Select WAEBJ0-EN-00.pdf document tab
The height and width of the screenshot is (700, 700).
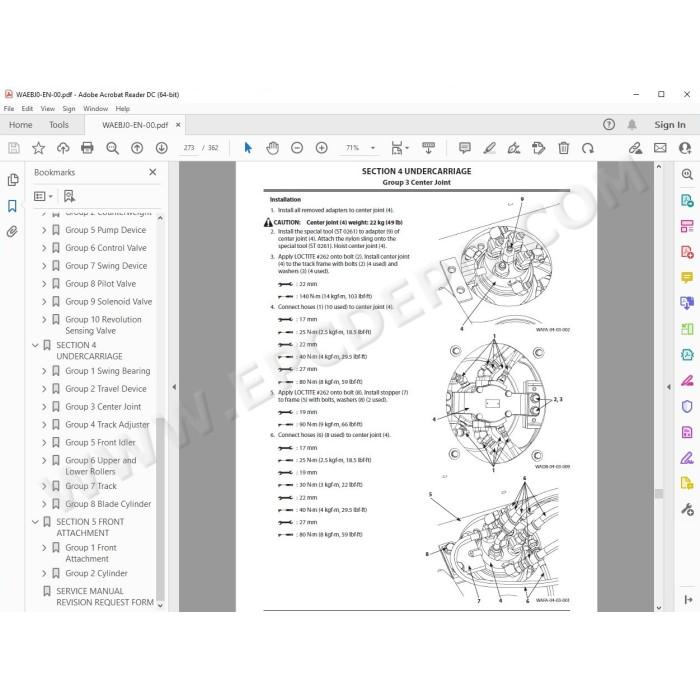[x=135, y=125]
